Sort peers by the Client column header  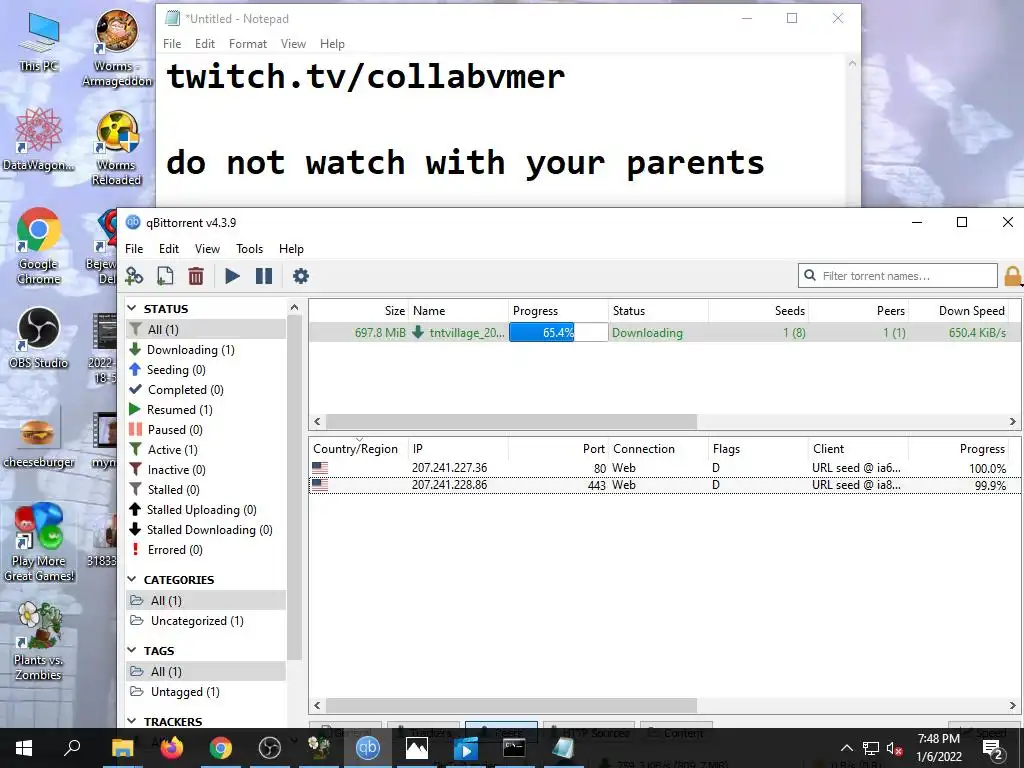[858, 449]
